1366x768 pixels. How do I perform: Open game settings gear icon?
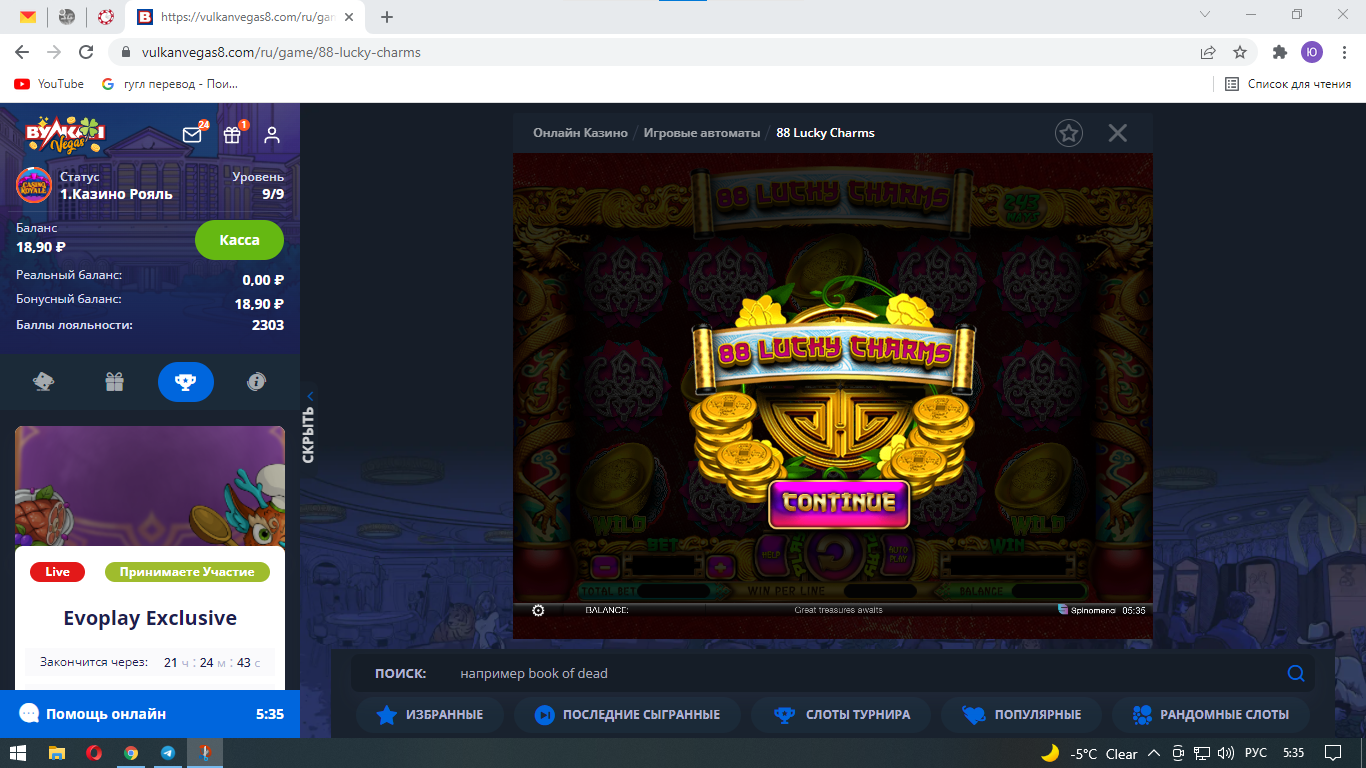538,610
